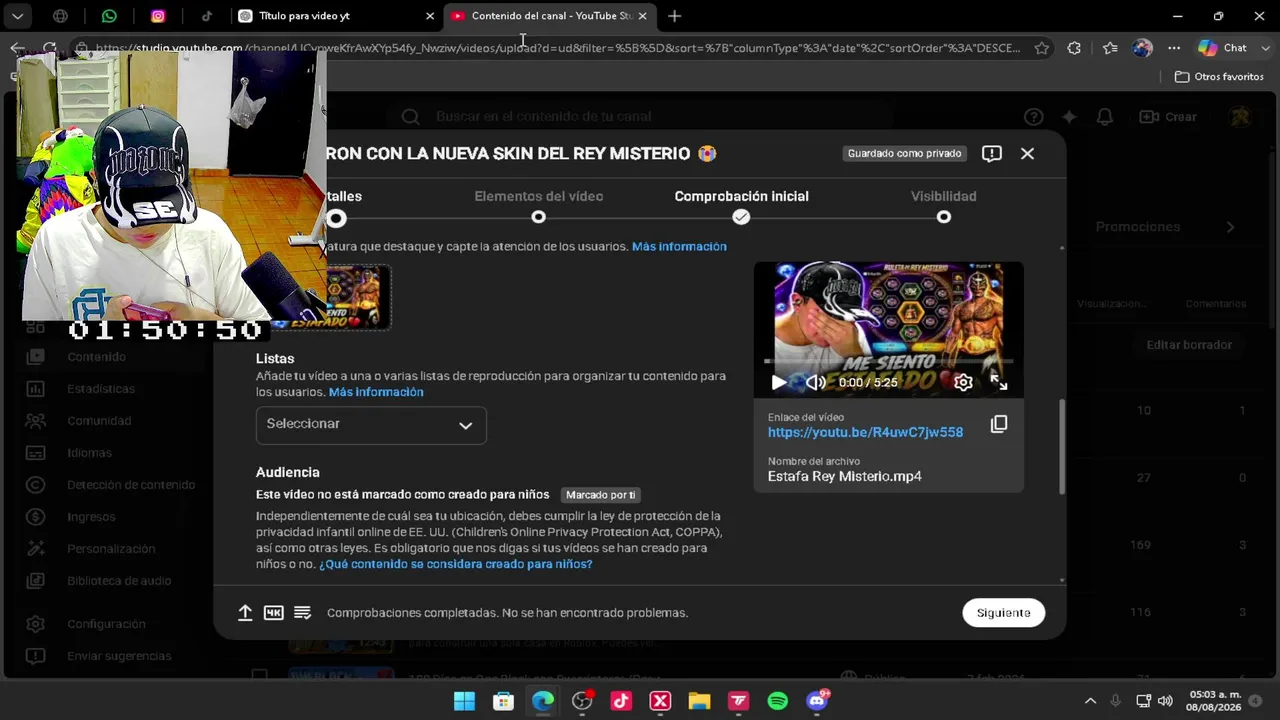This screenshot has width=1280, height=720.
Task: Open Spotify from the taskbar
Action: (x=777, y=701)
